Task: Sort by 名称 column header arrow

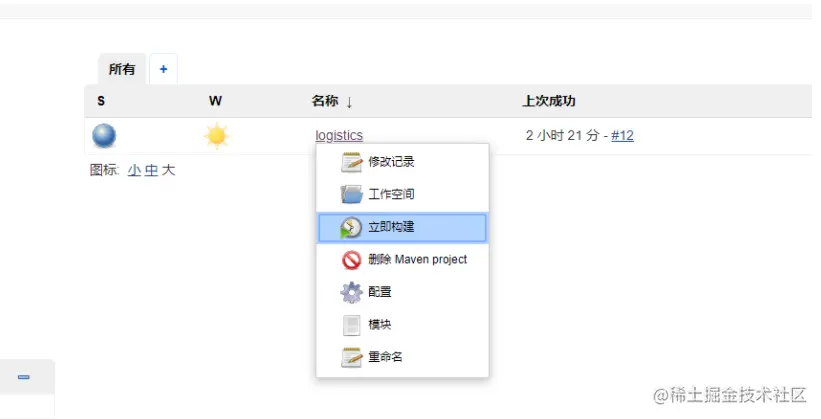Action: [x=349, y=101]
